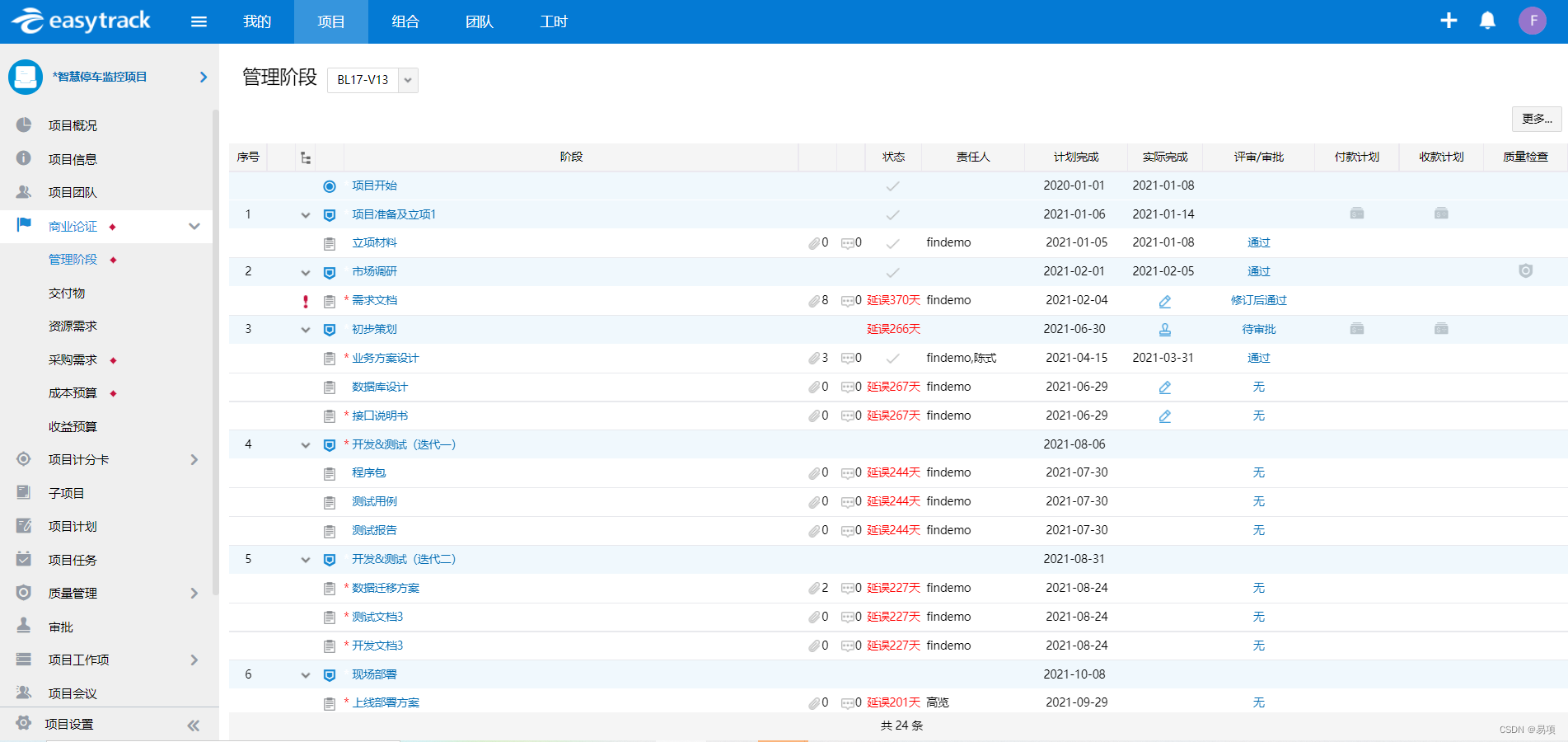Collapse the 开发&测试(迭代二) phase row

click(x=306, y=560)
